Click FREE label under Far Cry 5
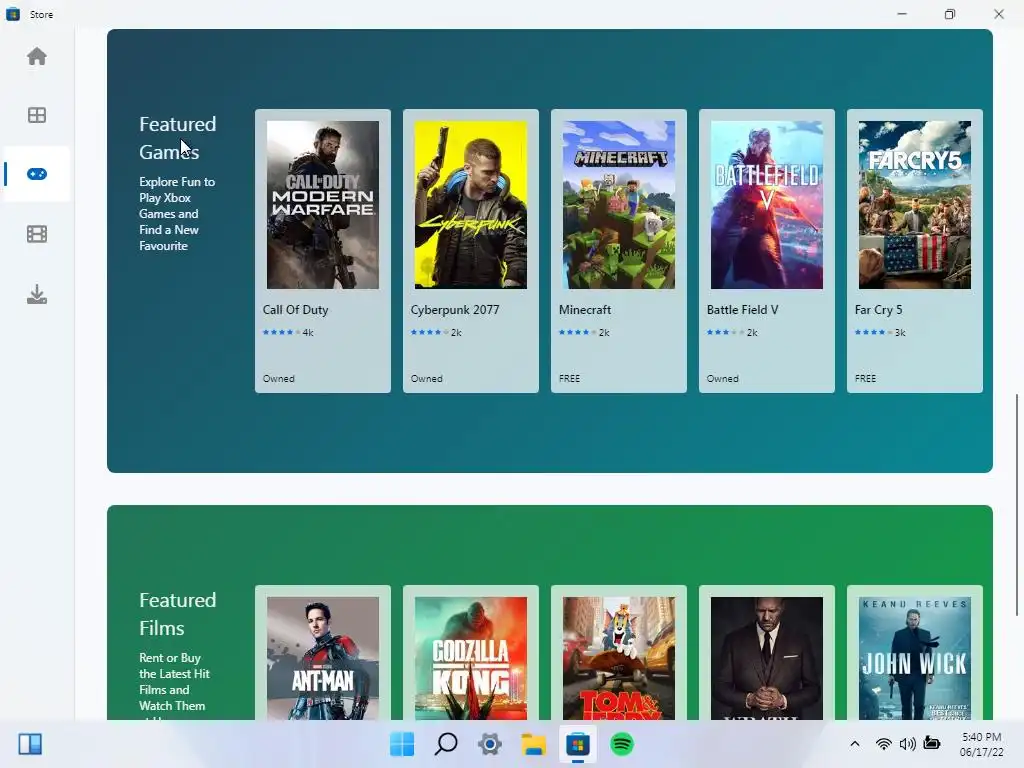1024x768 pixels. pos(865,378)
